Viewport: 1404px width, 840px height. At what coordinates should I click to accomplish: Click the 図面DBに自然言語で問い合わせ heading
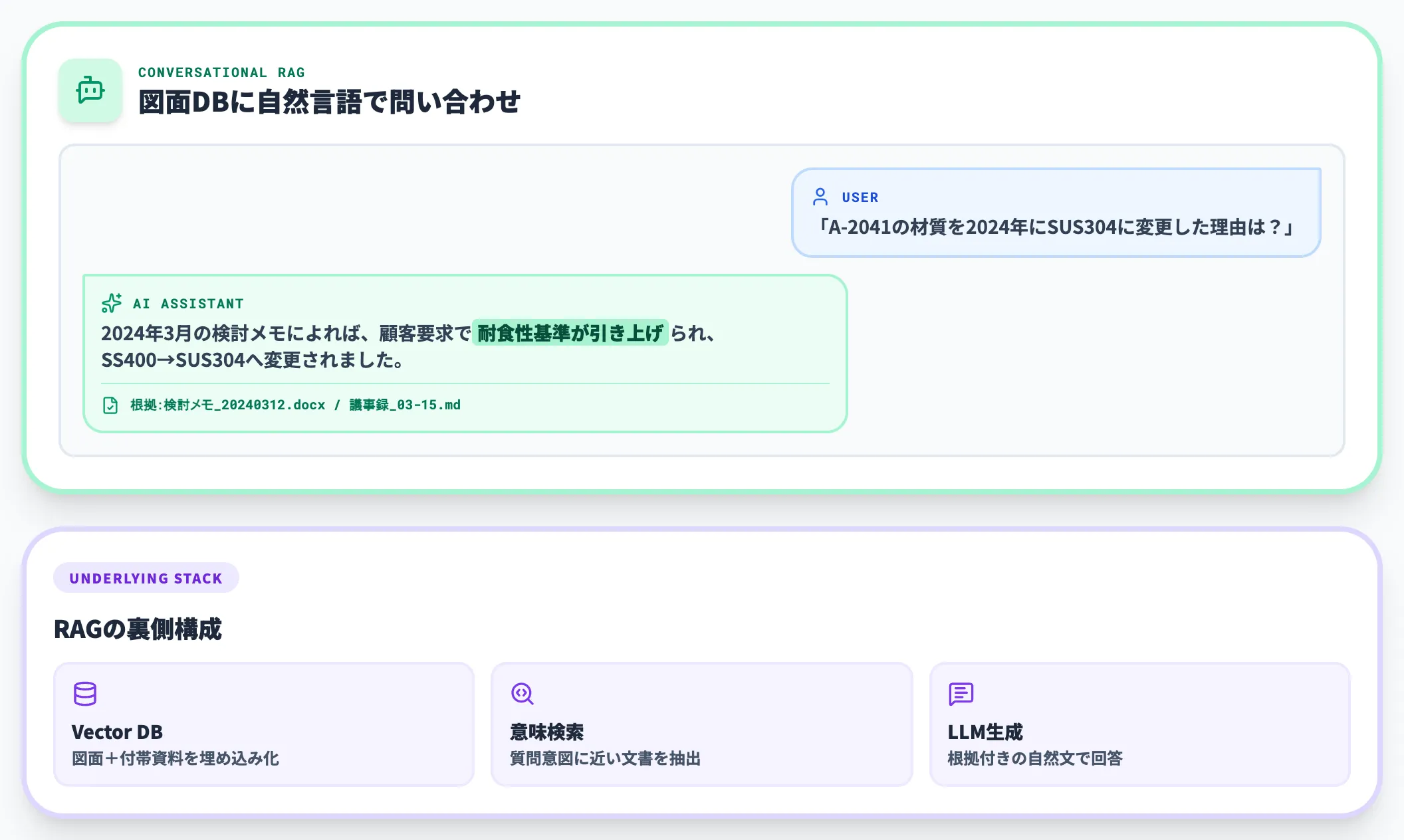tap(330, 102)
